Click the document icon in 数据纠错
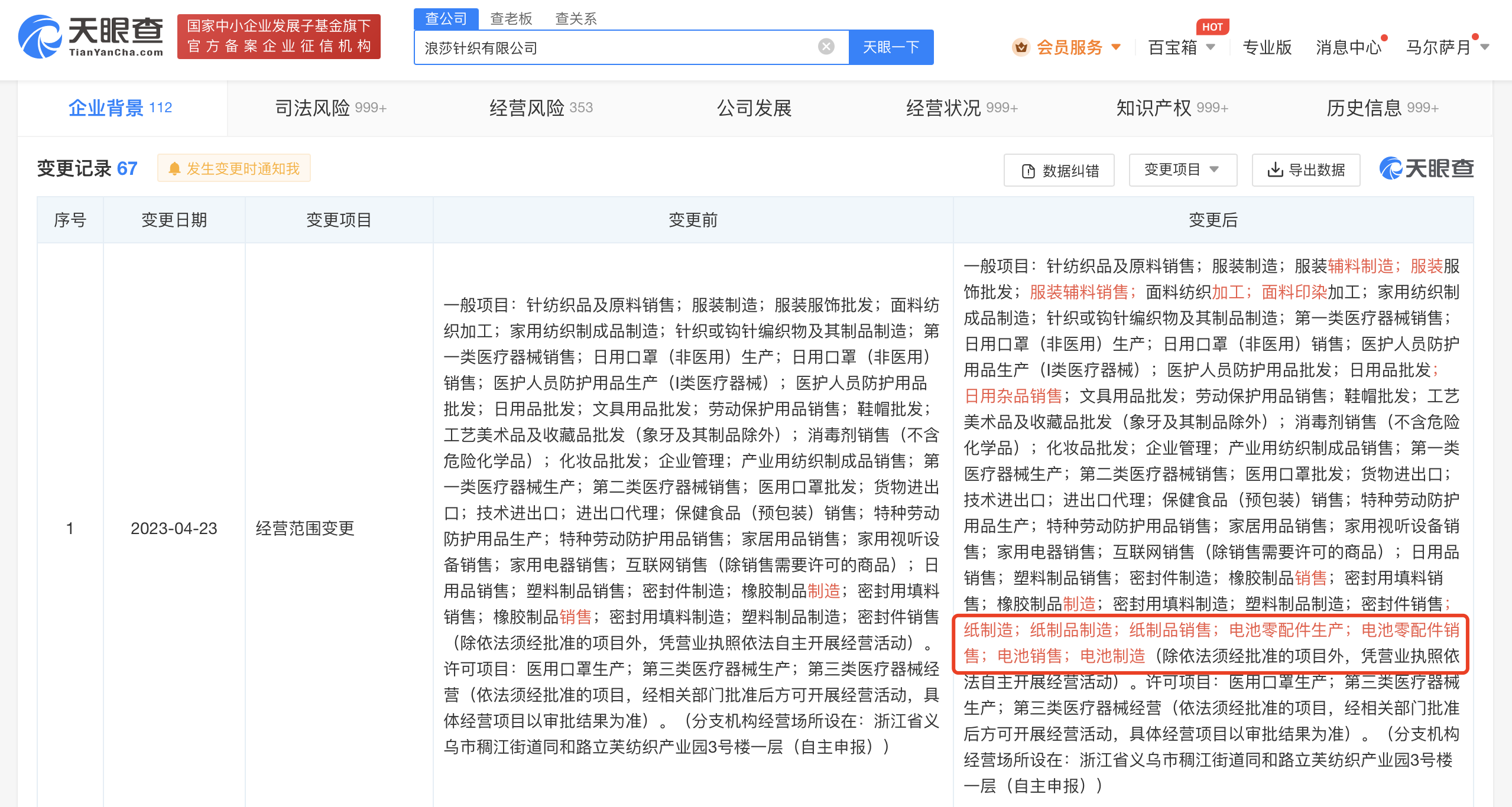1512x807 pixels. coord(1028,171)
